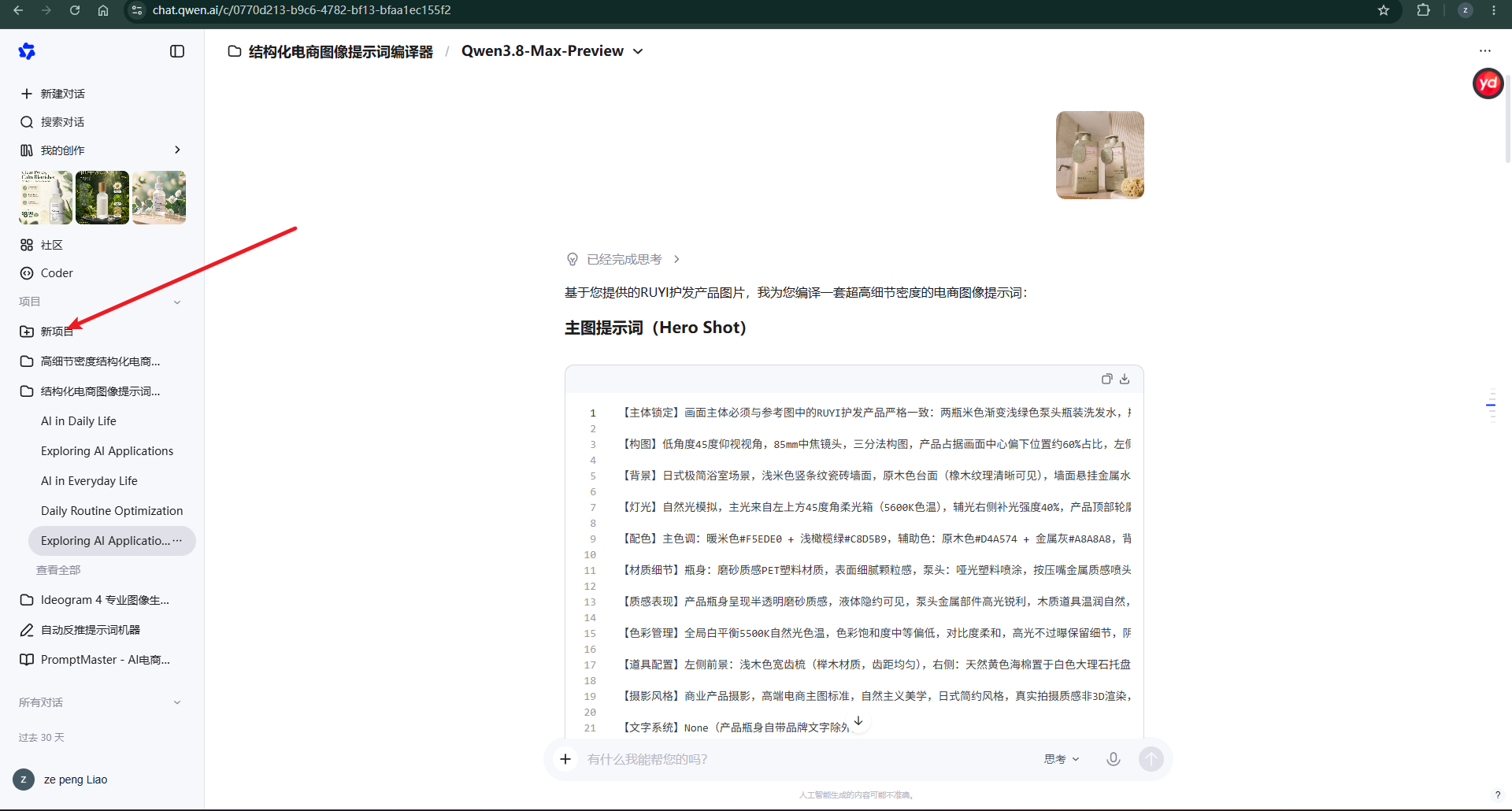1512x811 pixels.
Task: Open Coder from sidebar
Action: coord(46,273)
